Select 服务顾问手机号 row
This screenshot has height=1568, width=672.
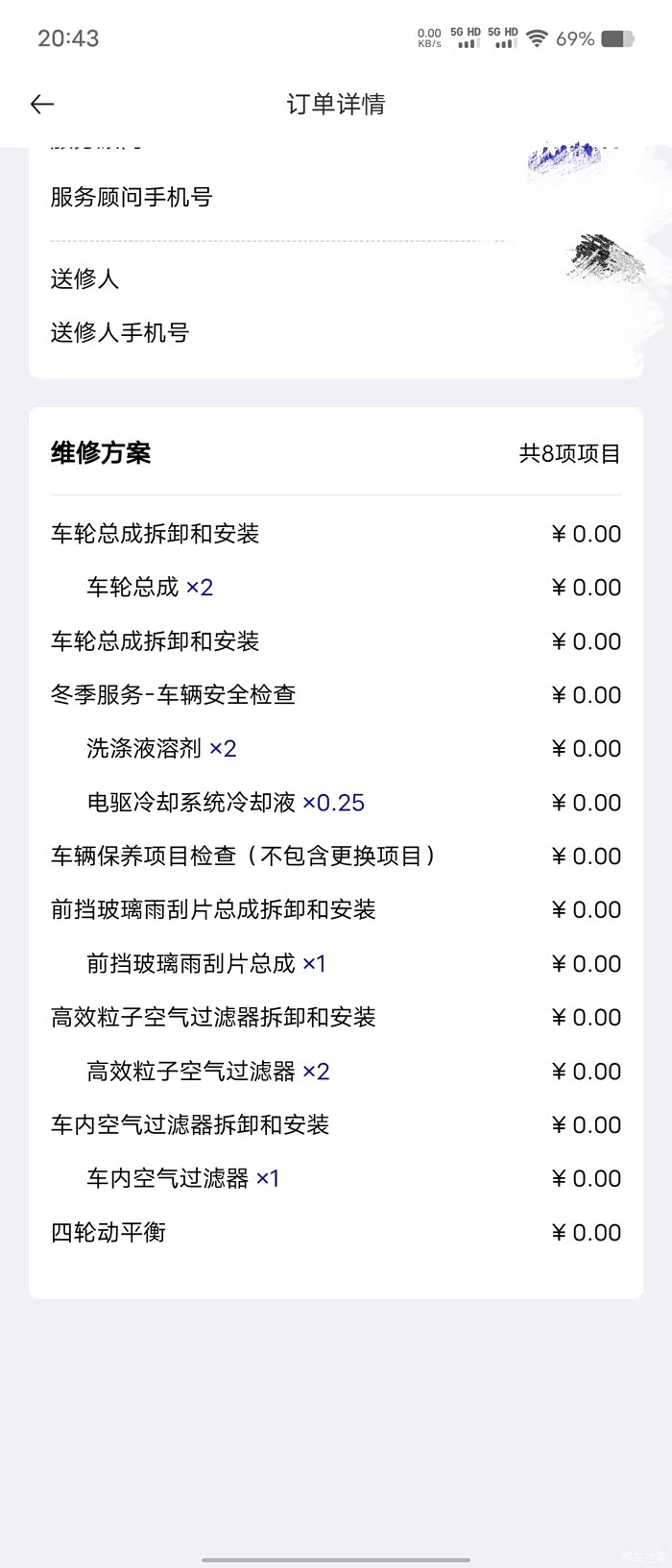pos(132,197)
